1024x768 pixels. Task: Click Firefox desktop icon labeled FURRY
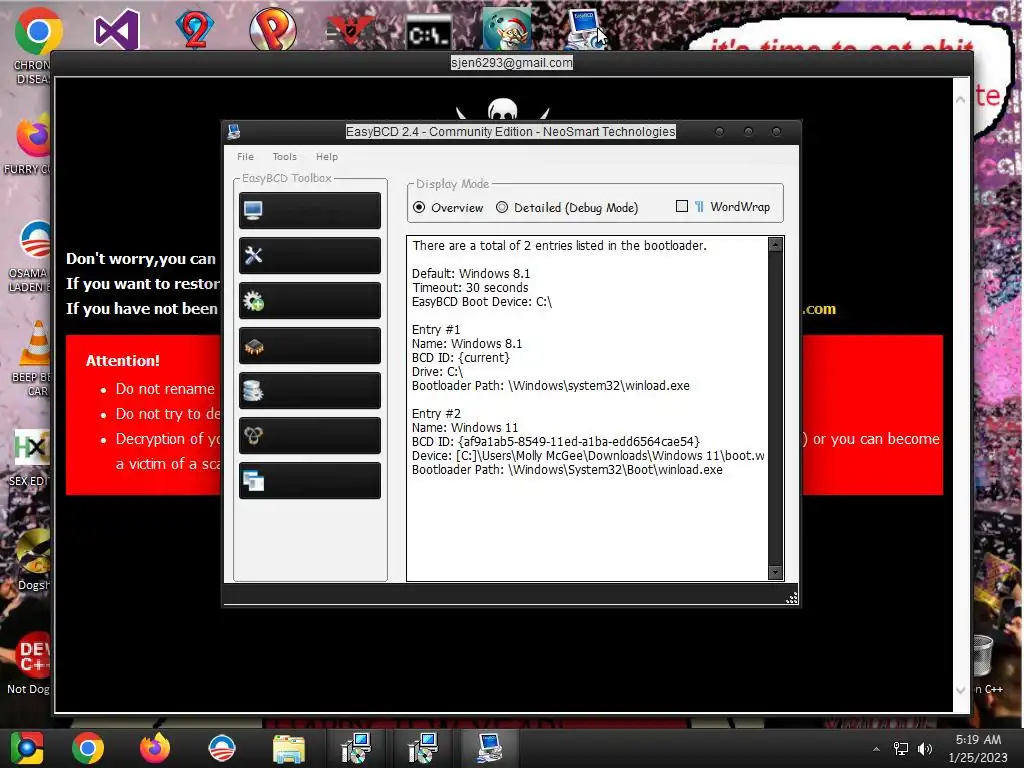pyautogui.click(x=33, y=136)
